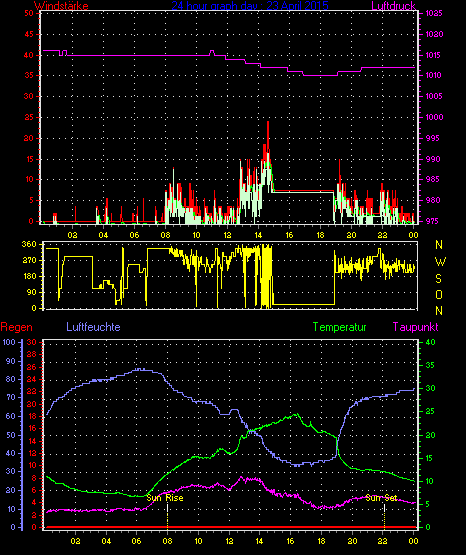The height and width of the screenshot is (555, 466).
Task: Click the red 24 on rain axis
Action: click(32, 379)
